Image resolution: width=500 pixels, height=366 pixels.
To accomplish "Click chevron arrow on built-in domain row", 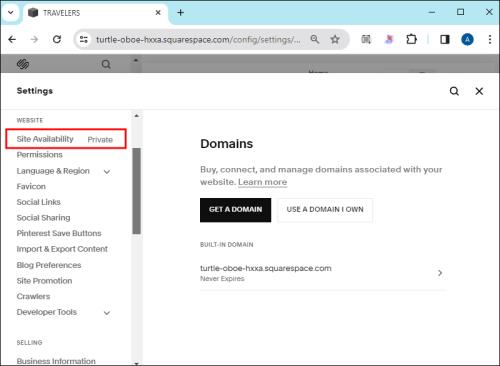I will [x=440, y=273].
